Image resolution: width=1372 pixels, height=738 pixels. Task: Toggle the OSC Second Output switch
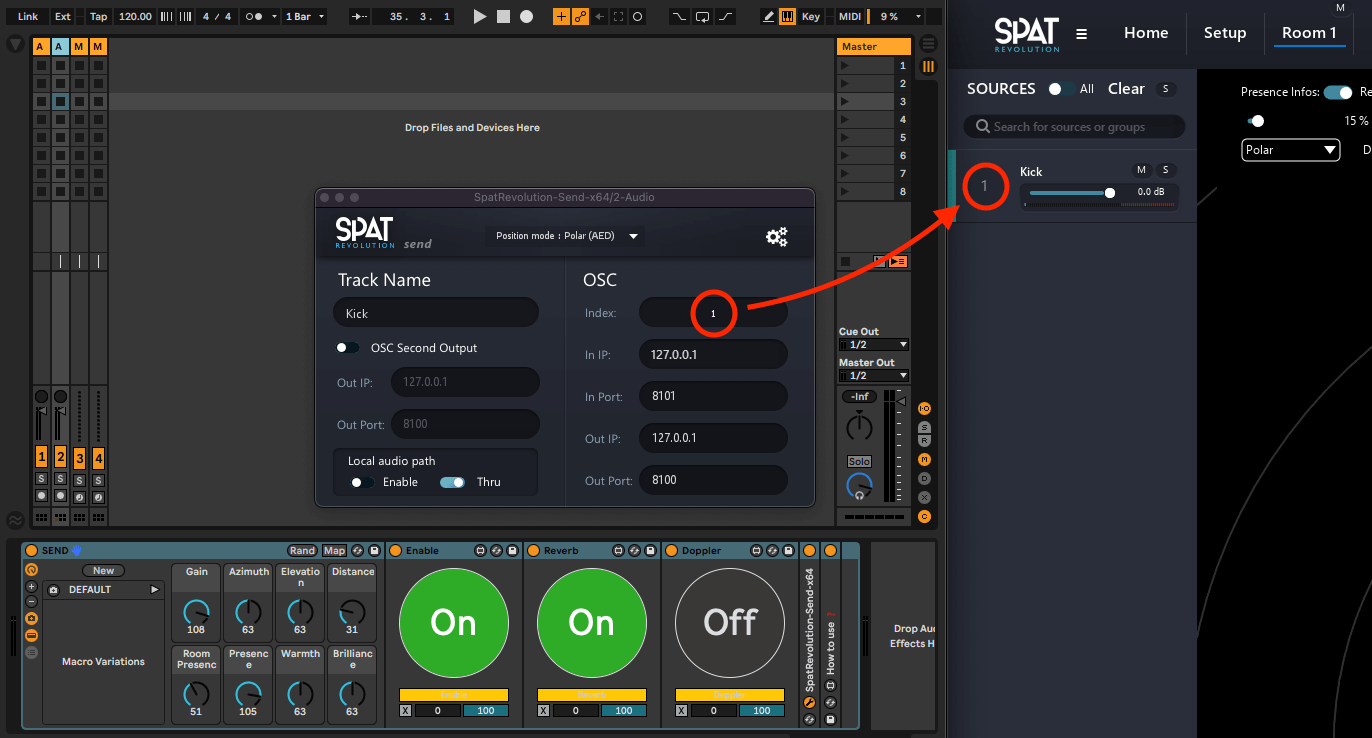tap(347, 348)
